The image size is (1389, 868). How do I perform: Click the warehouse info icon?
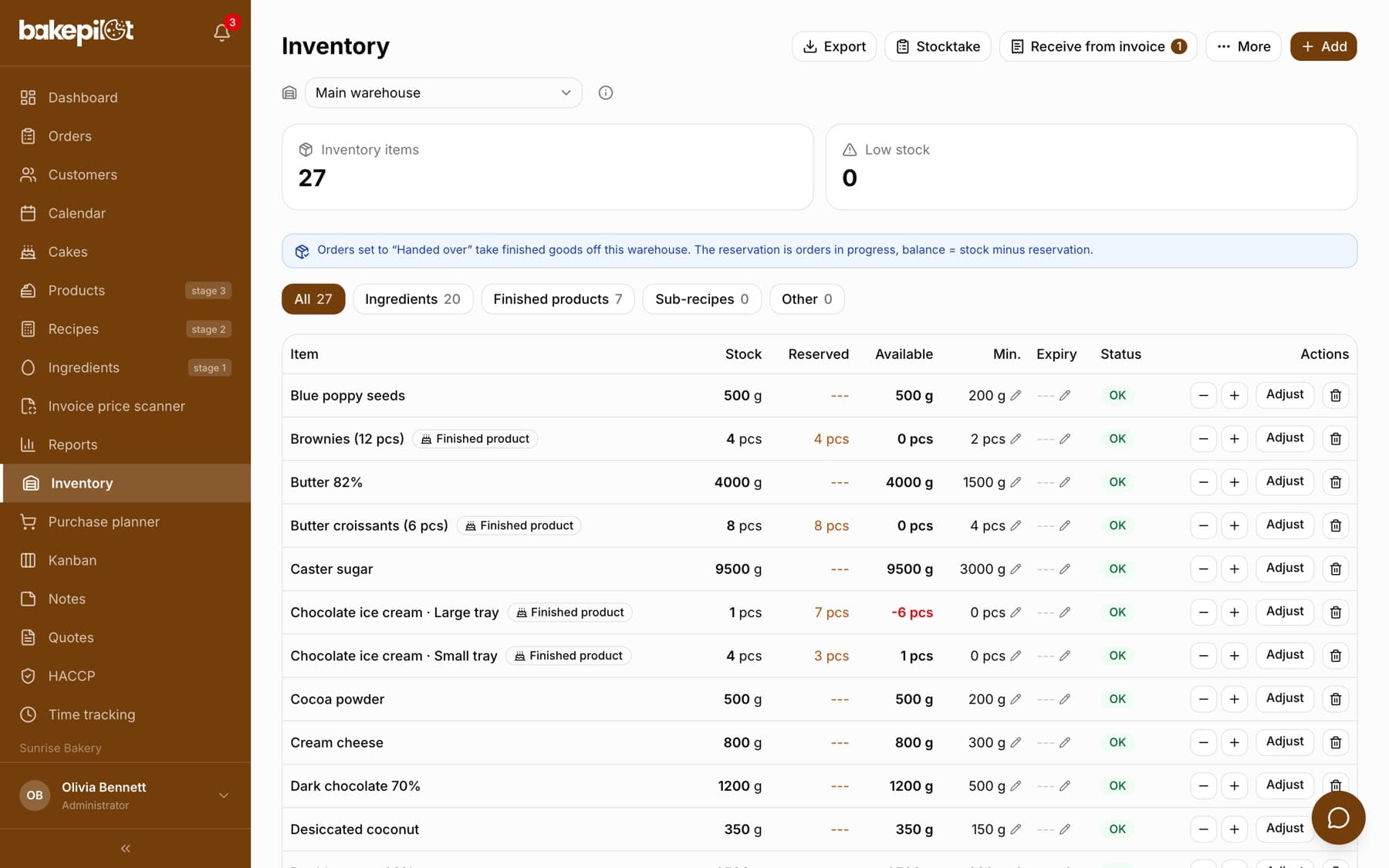606,93
